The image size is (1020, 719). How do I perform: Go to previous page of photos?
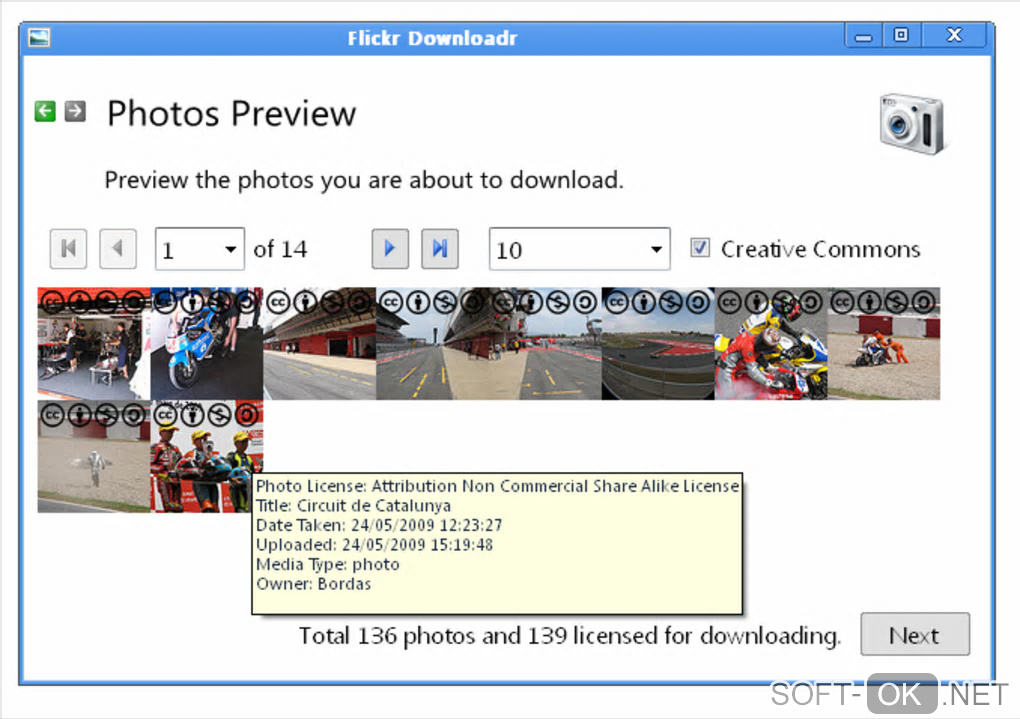click(x=118, y=249)
